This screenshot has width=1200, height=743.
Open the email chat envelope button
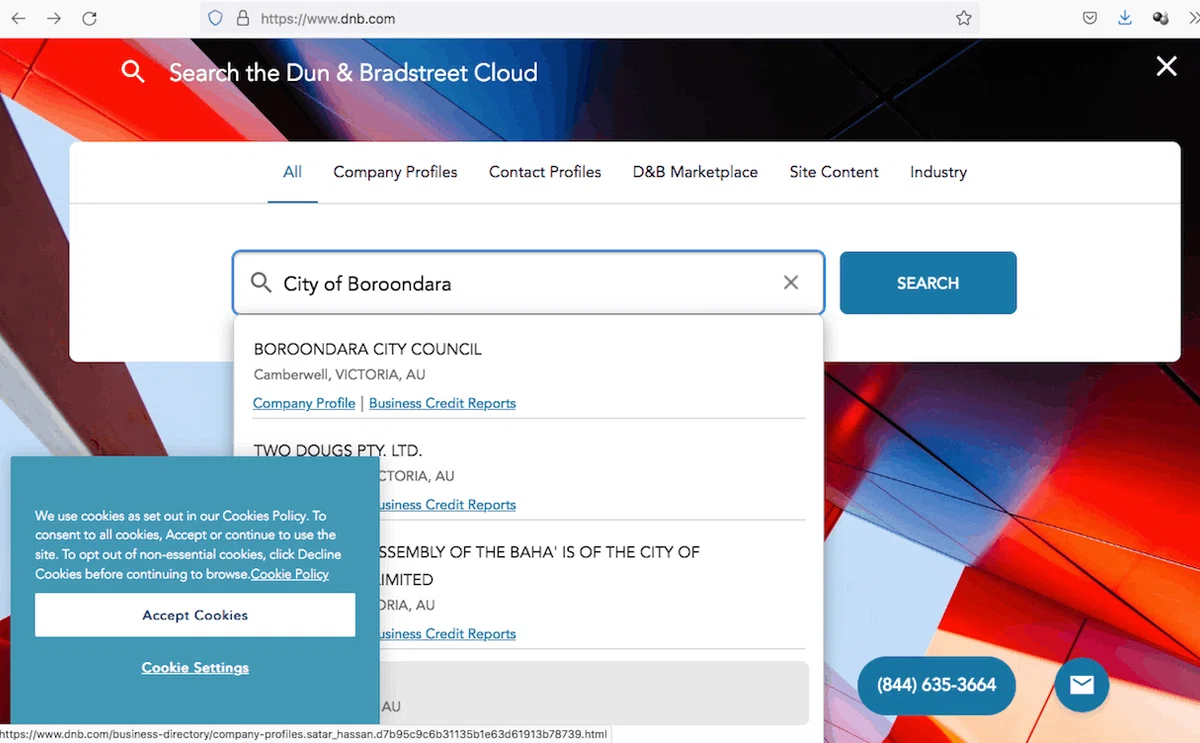[x=1081, y=685]
